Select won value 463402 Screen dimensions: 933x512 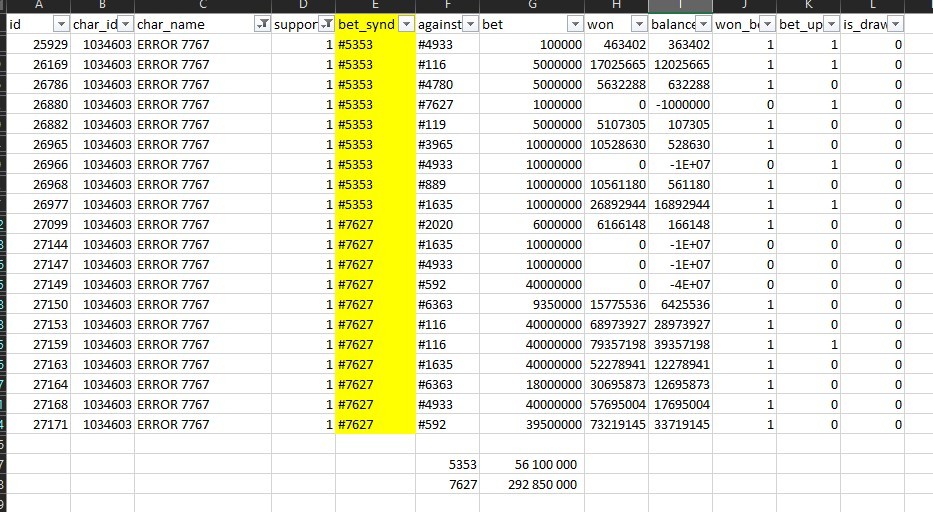(616, 45)
